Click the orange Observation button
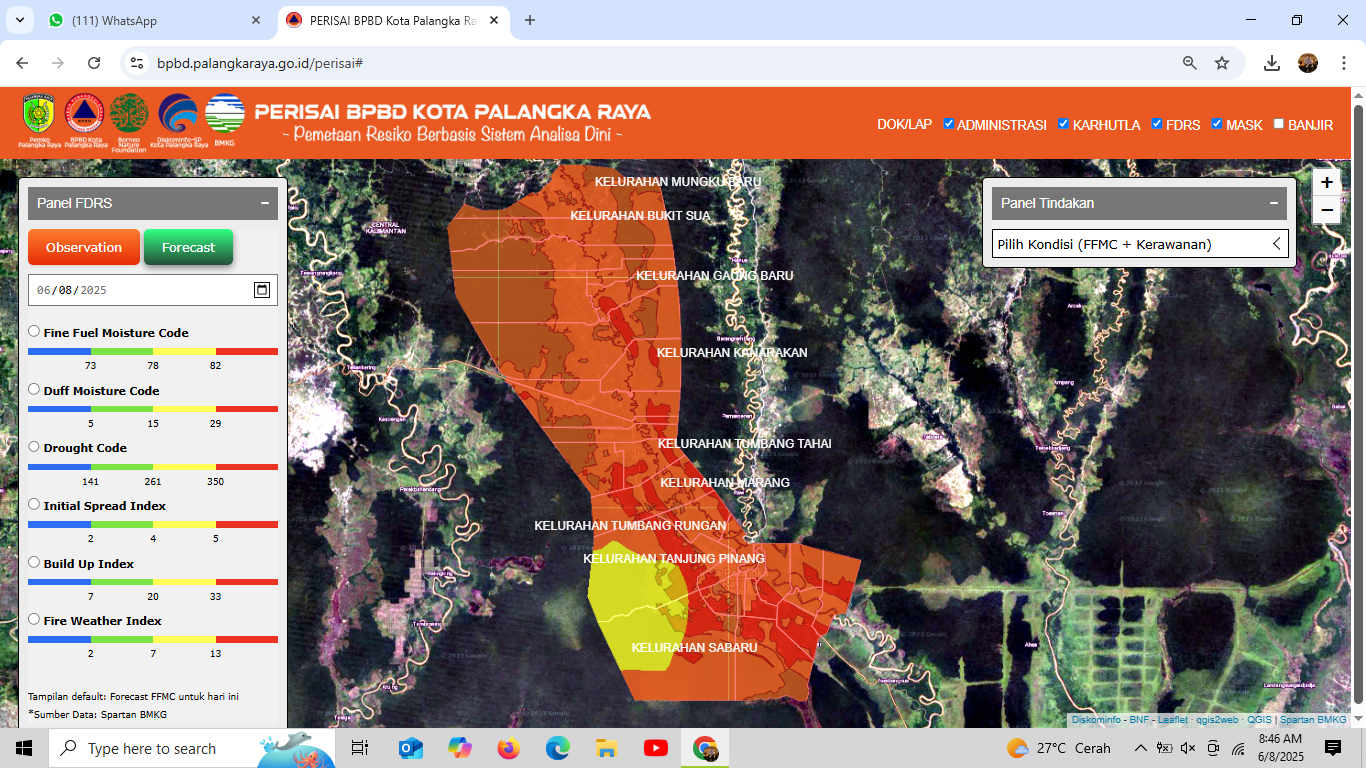The image size is (1366, 768). (x=84, y=247)
